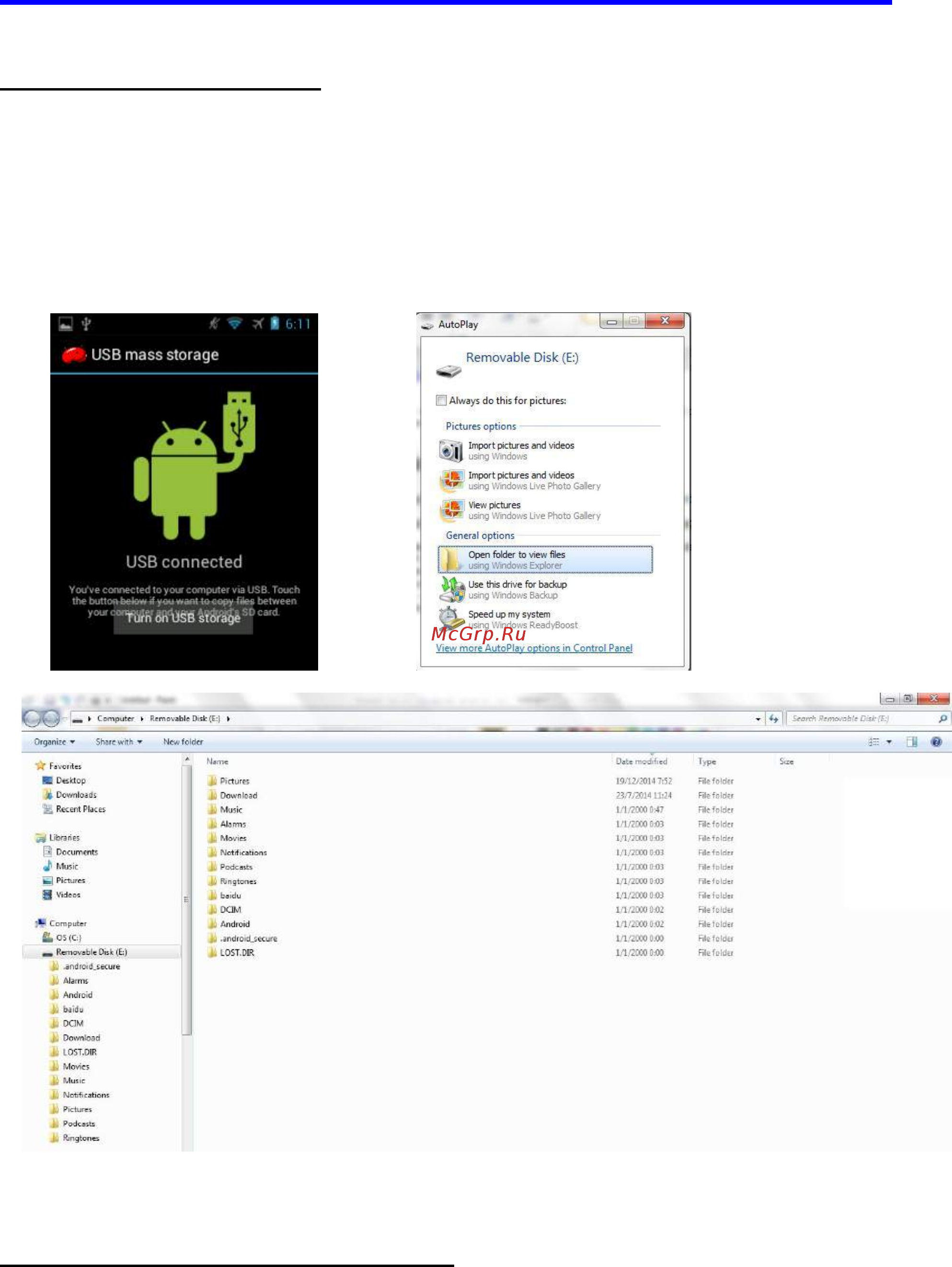This screenshot has height=1267, width=952.
Task: Select the Download folder icon in file list
Action: [212, 795]
